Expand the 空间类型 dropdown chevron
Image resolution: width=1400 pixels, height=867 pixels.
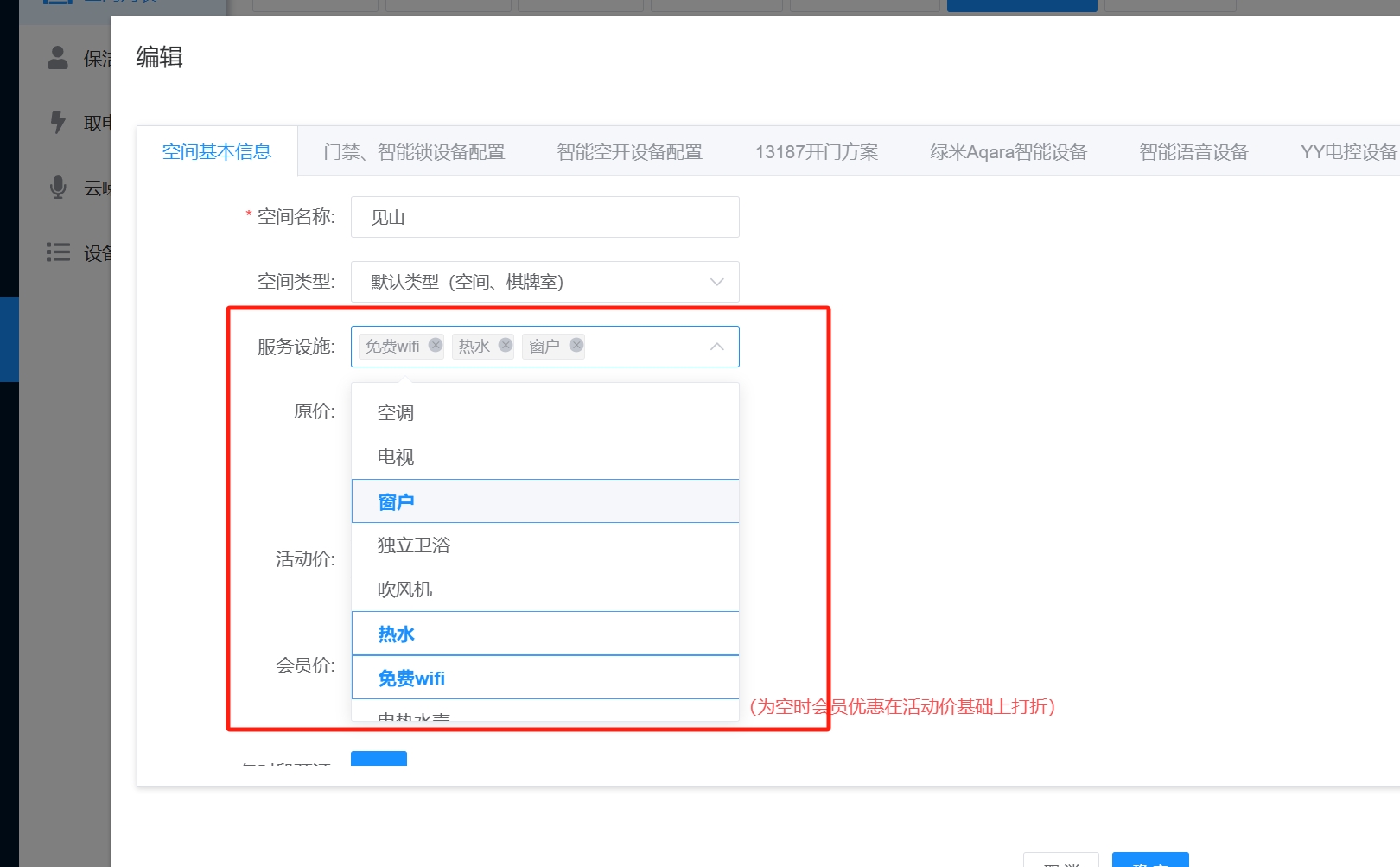716,282
